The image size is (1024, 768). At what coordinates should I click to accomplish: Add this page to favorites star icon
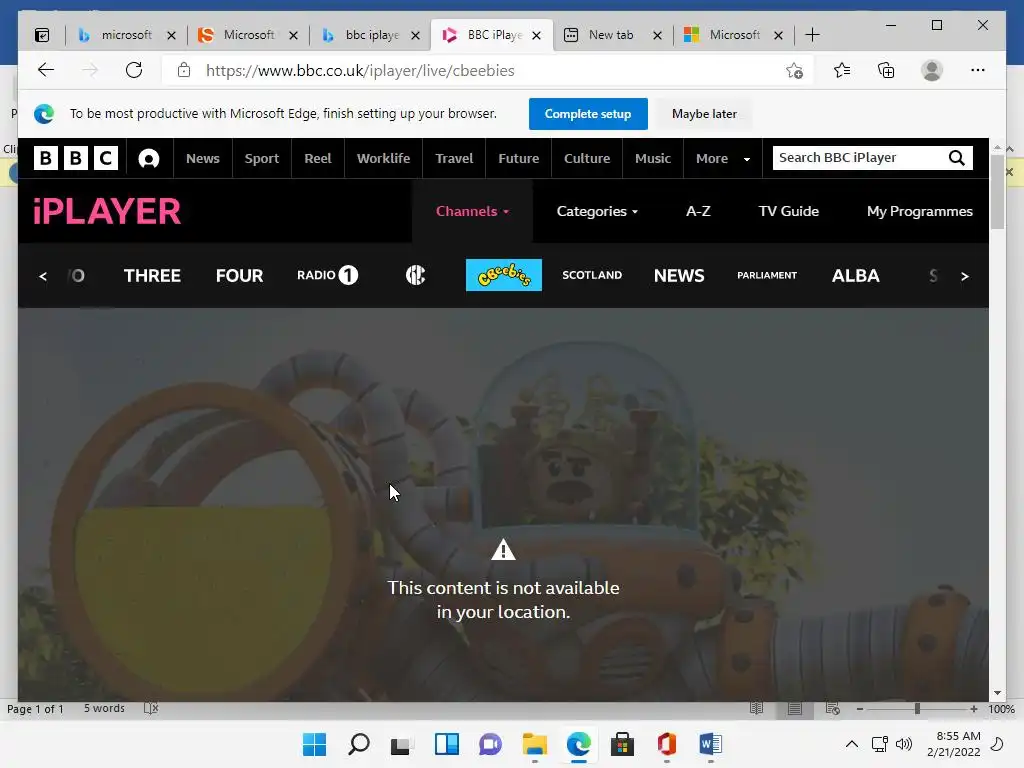(794, 71)
